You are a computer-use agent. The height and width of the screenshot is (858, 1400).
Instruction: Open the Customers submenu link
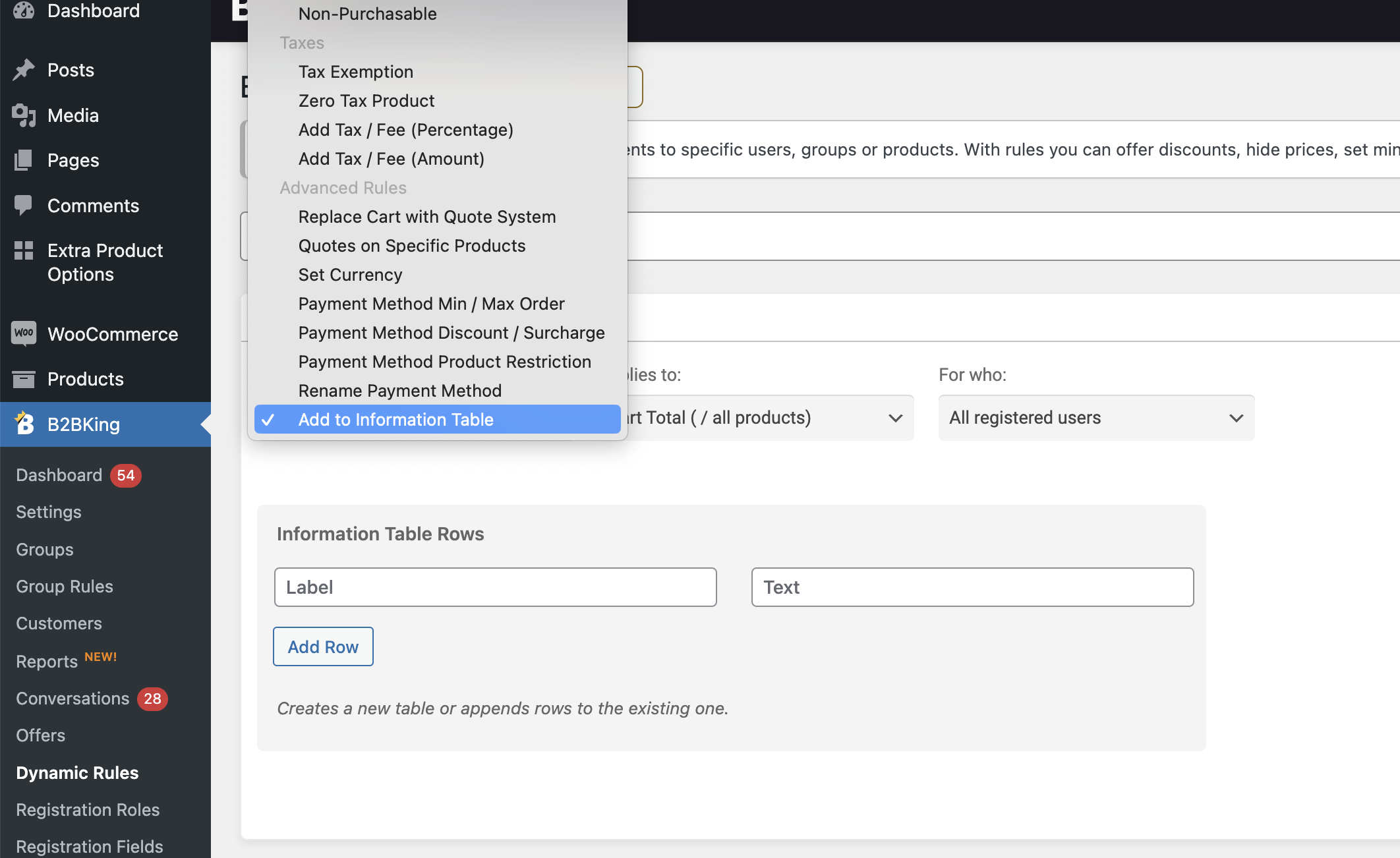pyautogui.click(x=59, y=623)
